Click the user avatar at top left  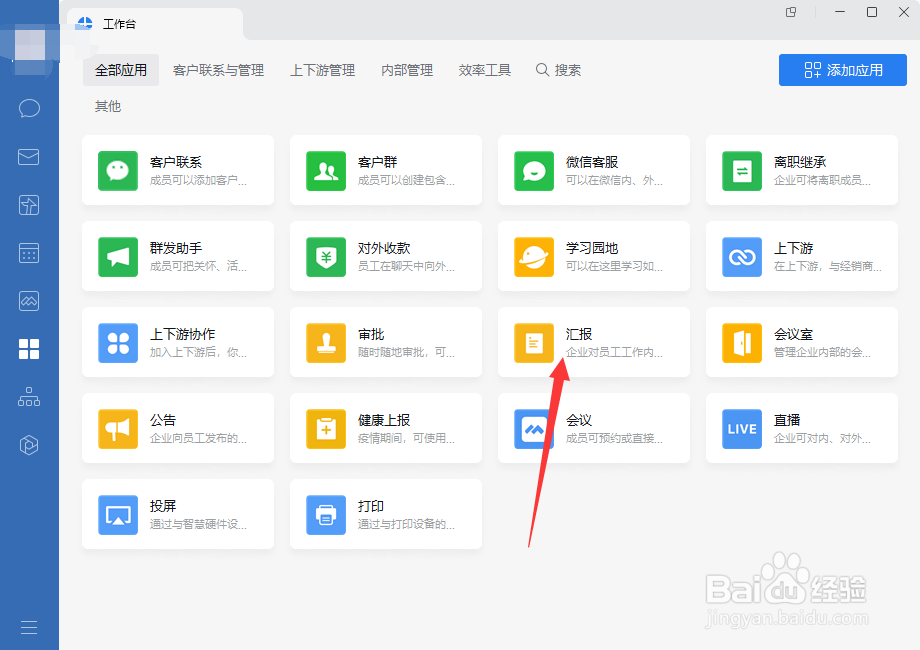point(30,45)
